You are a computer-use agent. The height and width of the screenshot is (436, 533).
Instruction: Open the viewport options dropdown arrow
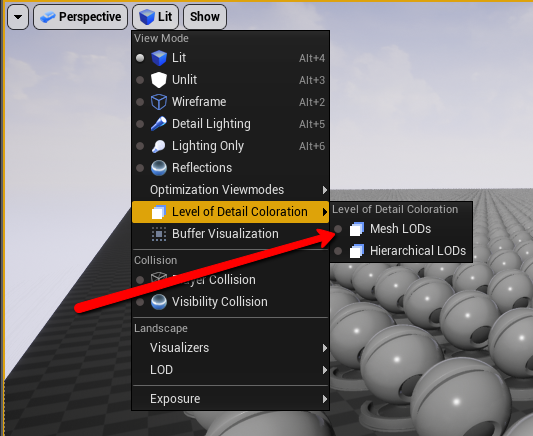(x=18, y=17)
